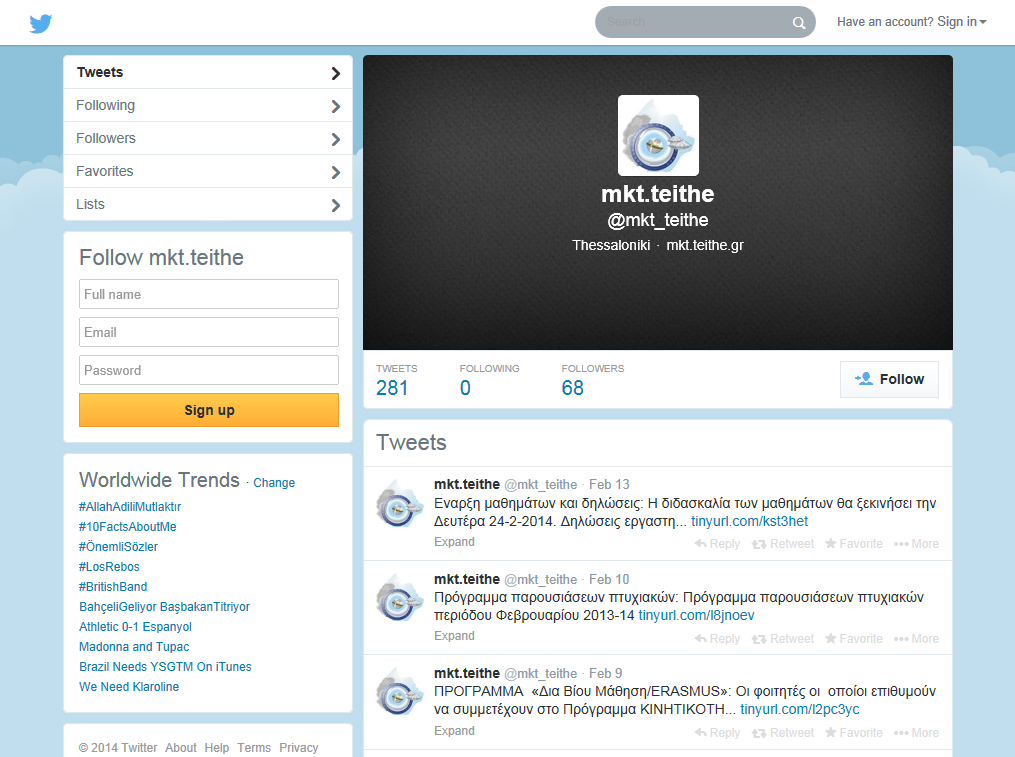Retweet the Feb 13 tweet

[783, 544]
